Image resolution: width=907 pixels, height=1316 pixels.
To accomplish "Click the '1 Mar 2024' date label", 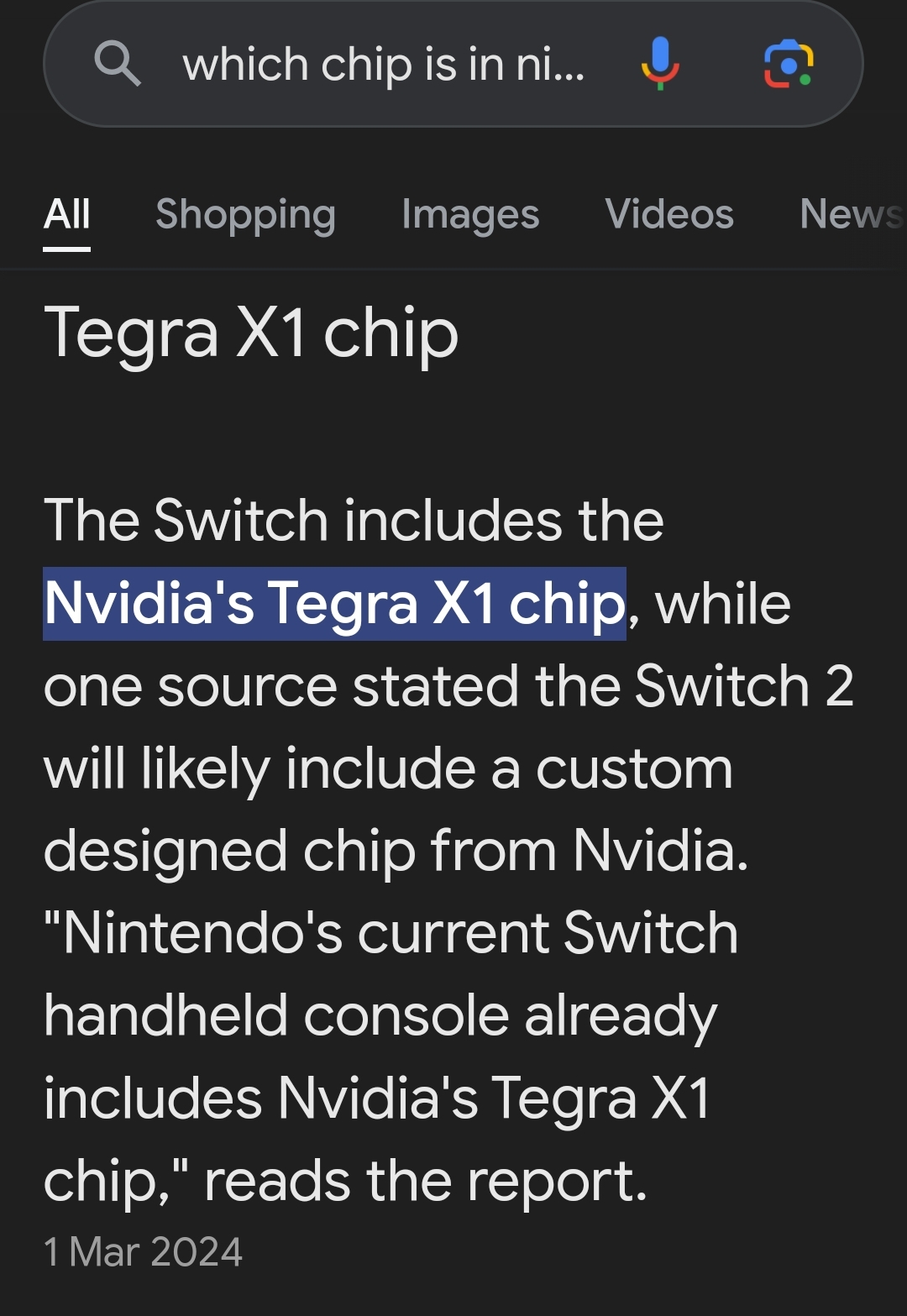I will pyautogui.click(x=143, y=1252).
